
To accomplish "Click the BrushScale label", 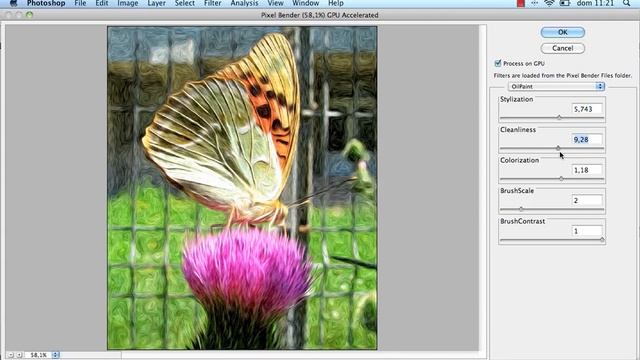I will pyautogui.click(x=517, y=191).
